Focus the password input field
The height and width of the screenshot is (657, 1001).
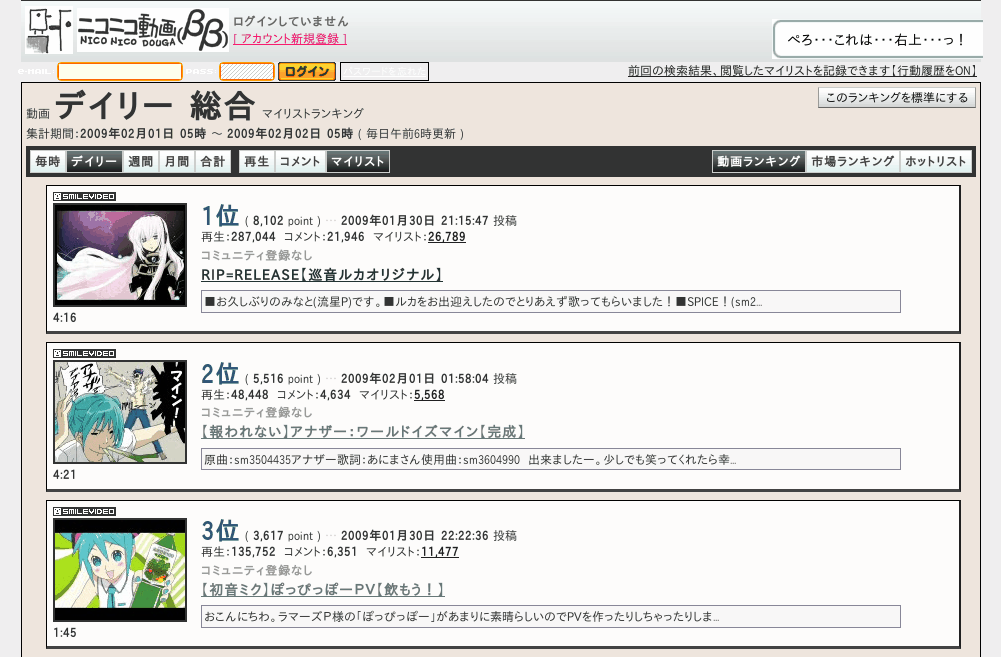247,72
